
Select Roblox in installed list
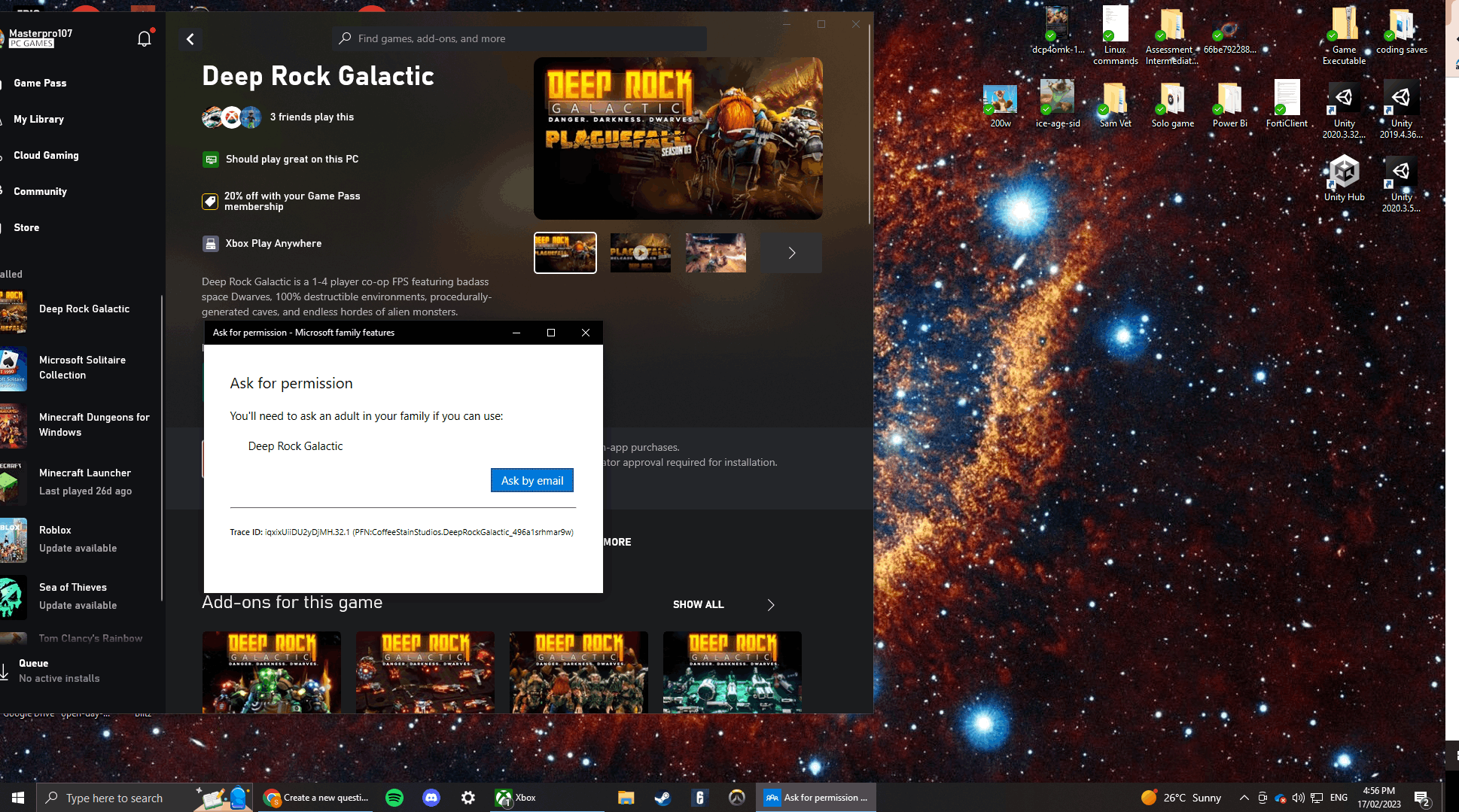click(x=79, y=540)
